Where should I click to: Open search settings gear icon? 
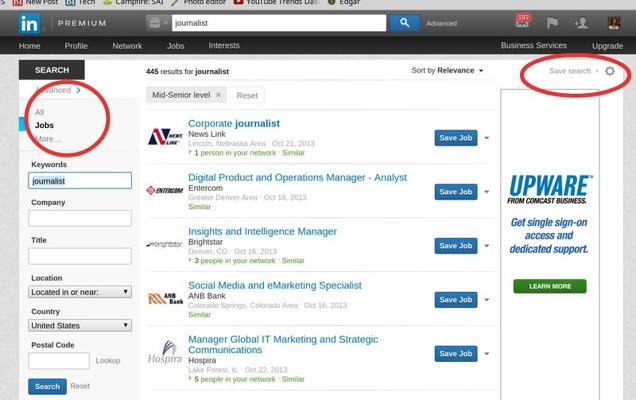(610, 71)
